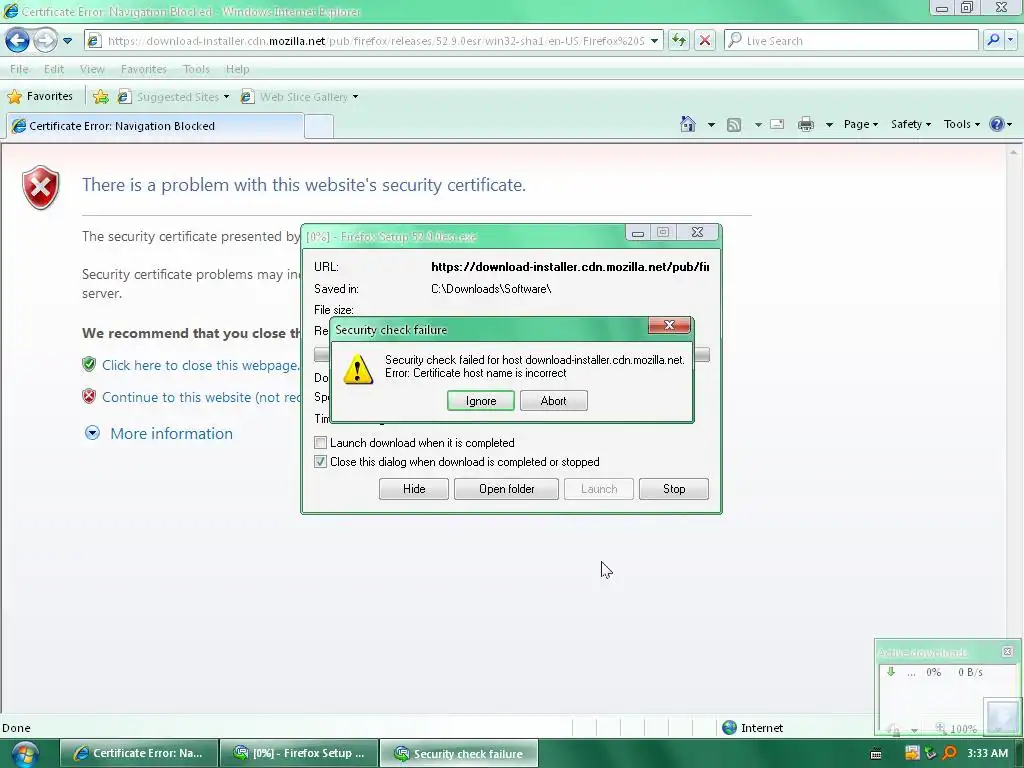Viewport: 1024px width, 768px height.
Task: Minimize the Firefox Setup download dialog
Action: pyautogui.click(x=638, y=232)
